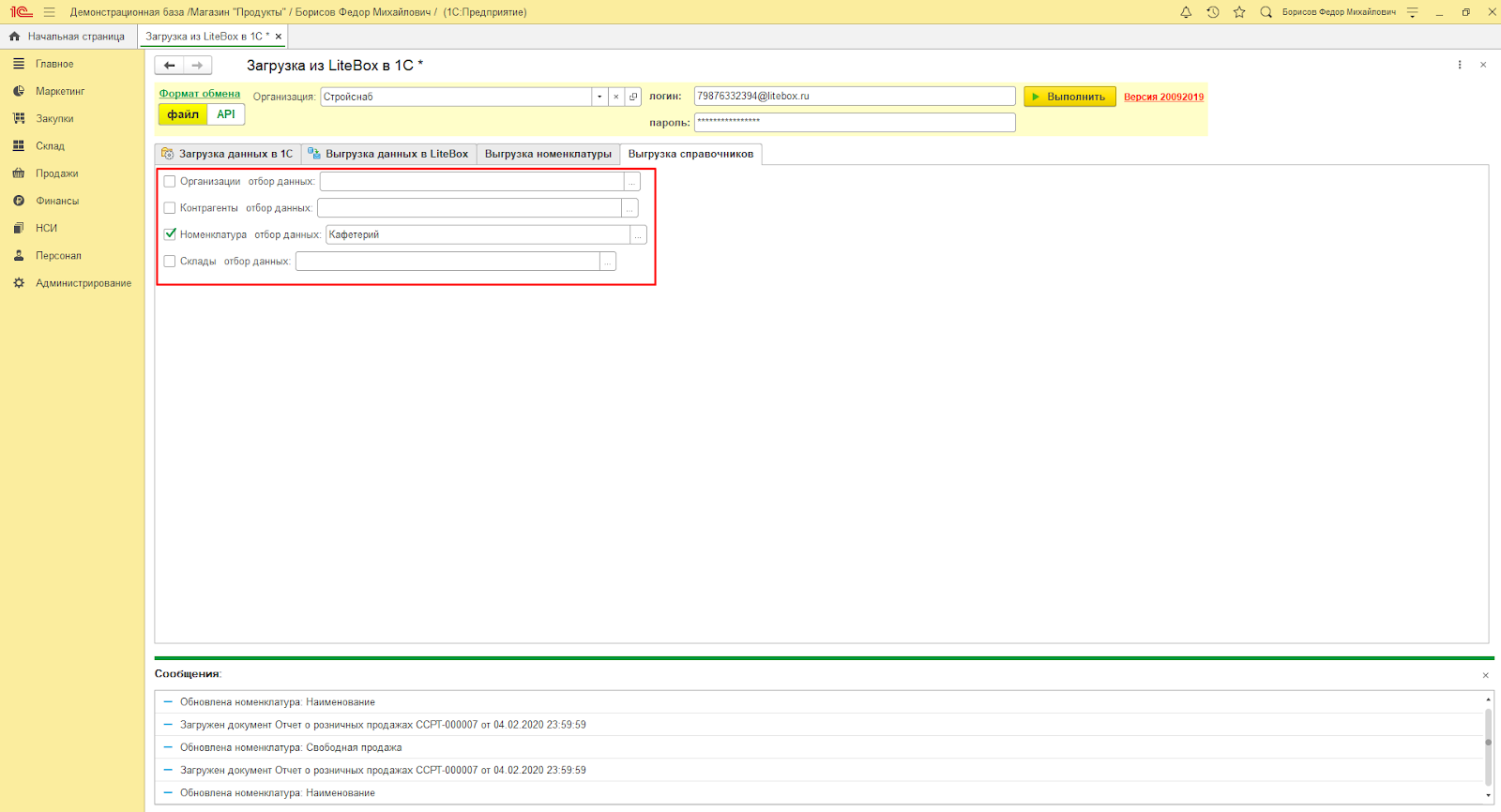Screen dimensions: 1501x812
Task: Open the form's three-dot more menu
Action: [x=1460, y=65]
